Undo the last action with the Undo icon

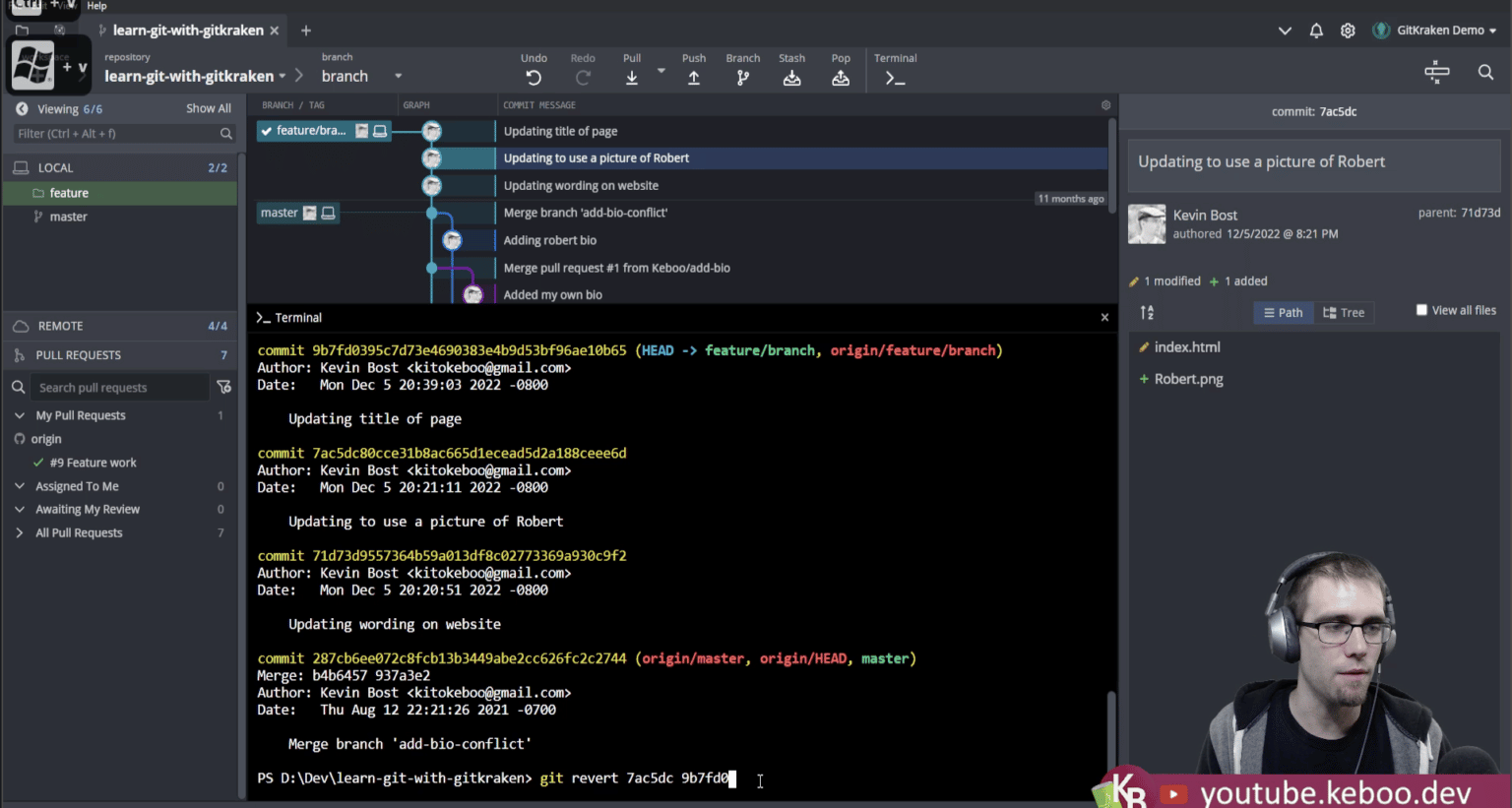click(x=533, y=77)
